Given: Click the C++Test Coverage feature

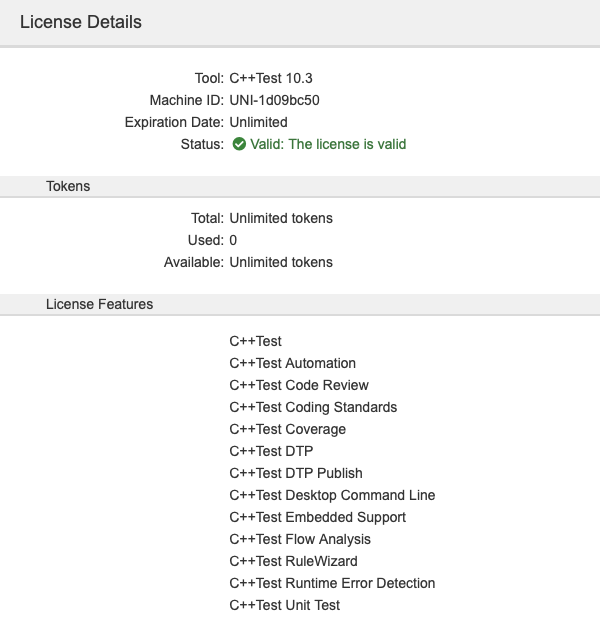Looking at the screenshot, I should [x=288, y=429].
